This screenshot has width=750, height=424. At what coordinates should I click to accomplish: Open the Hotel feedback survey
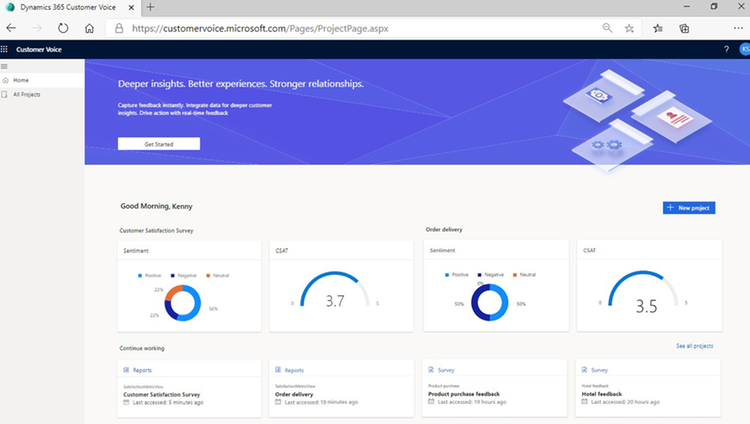point(648,388)
